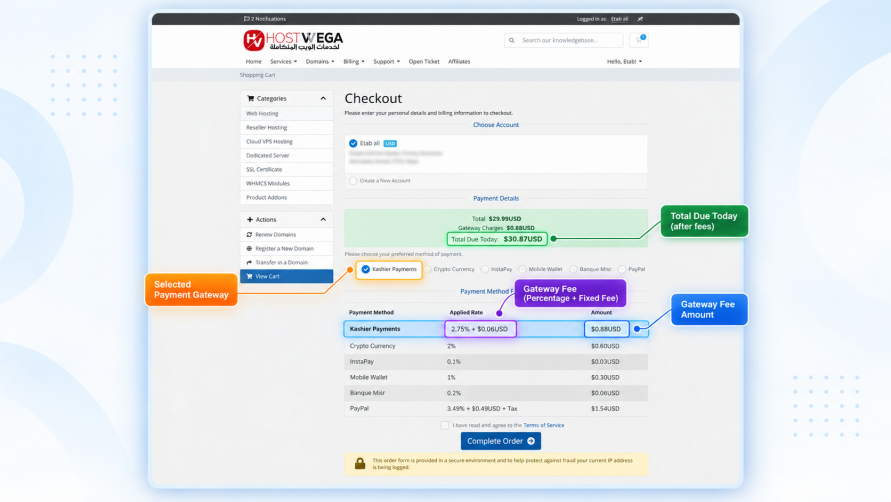Select Banque Misr payment radio
891x502 pixels.
(573, 269)
